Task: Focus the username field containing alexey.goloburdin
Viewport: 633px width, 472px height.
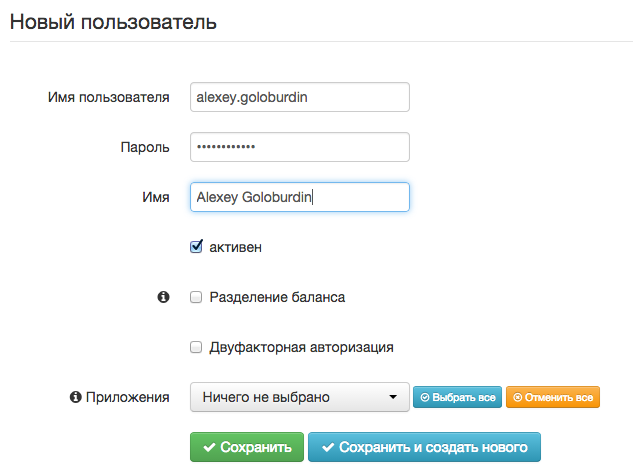Action: click(299, 97)
